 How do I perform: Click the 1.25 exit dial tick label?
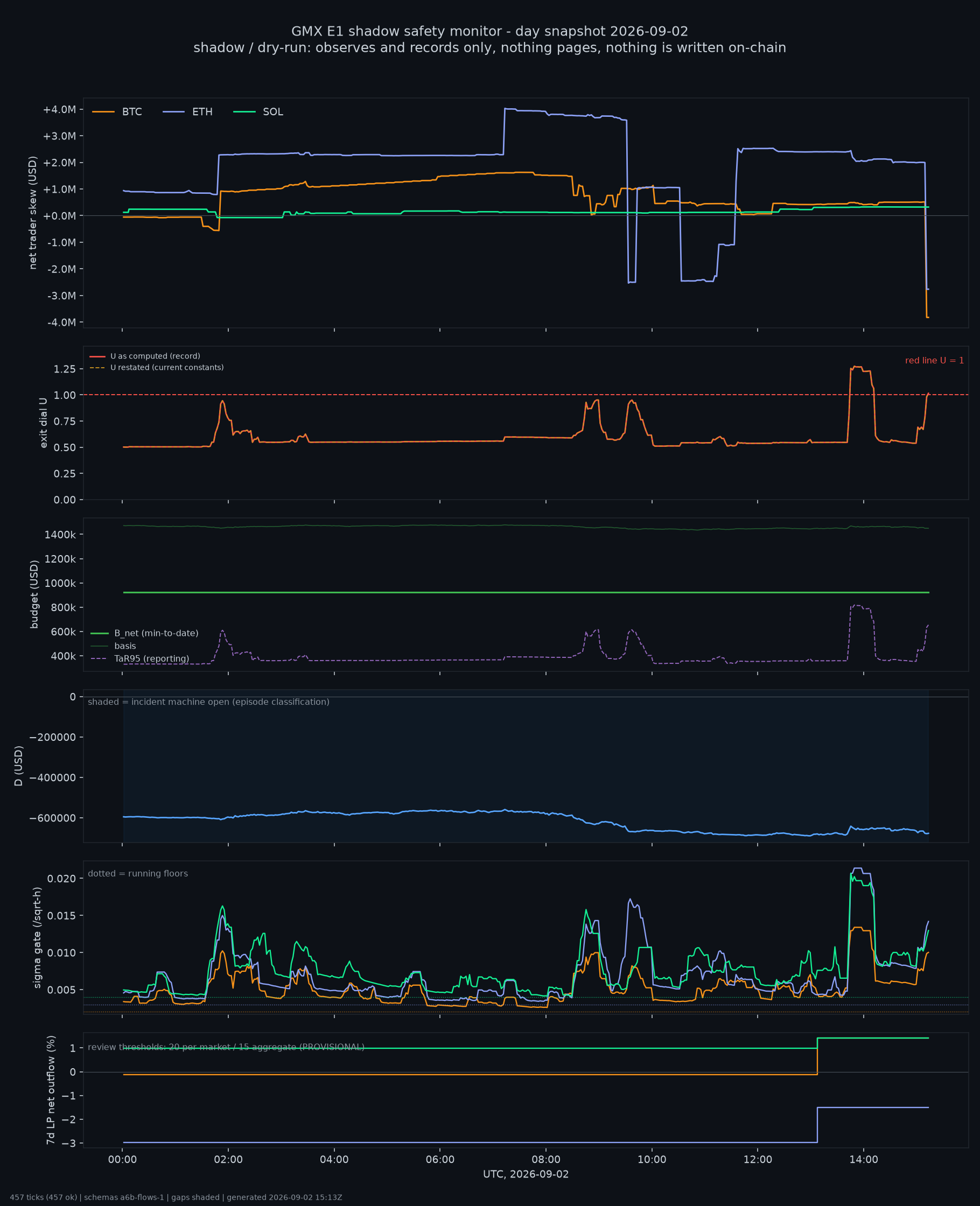65,369
